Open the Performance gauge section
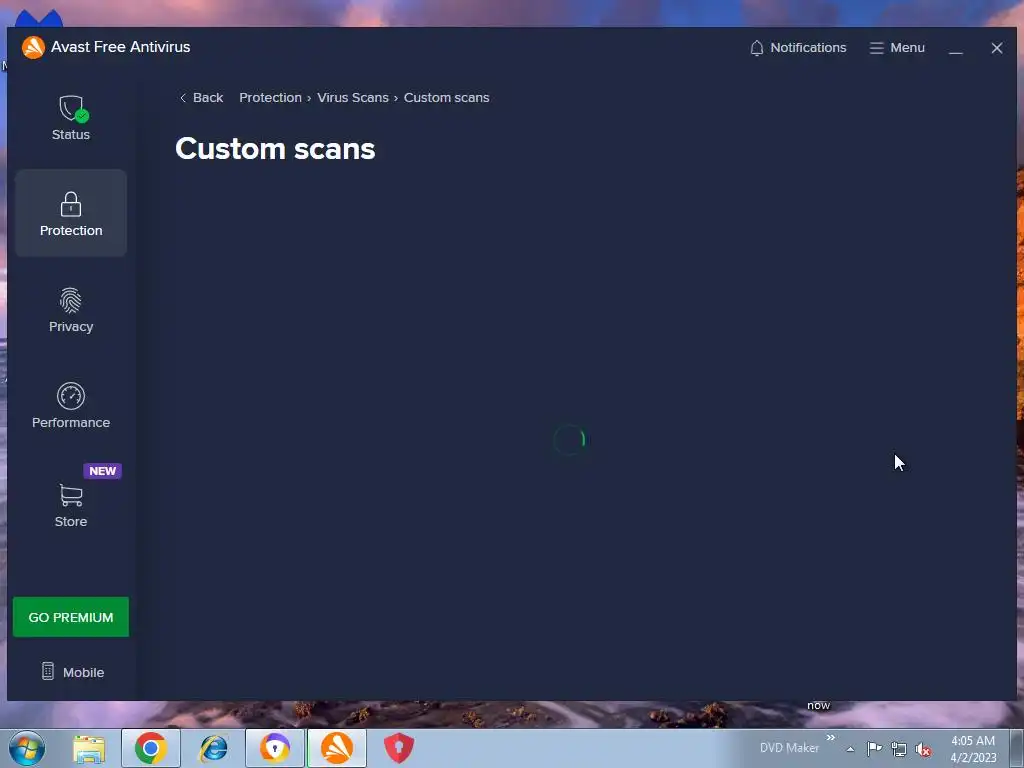 coord(71,406)
